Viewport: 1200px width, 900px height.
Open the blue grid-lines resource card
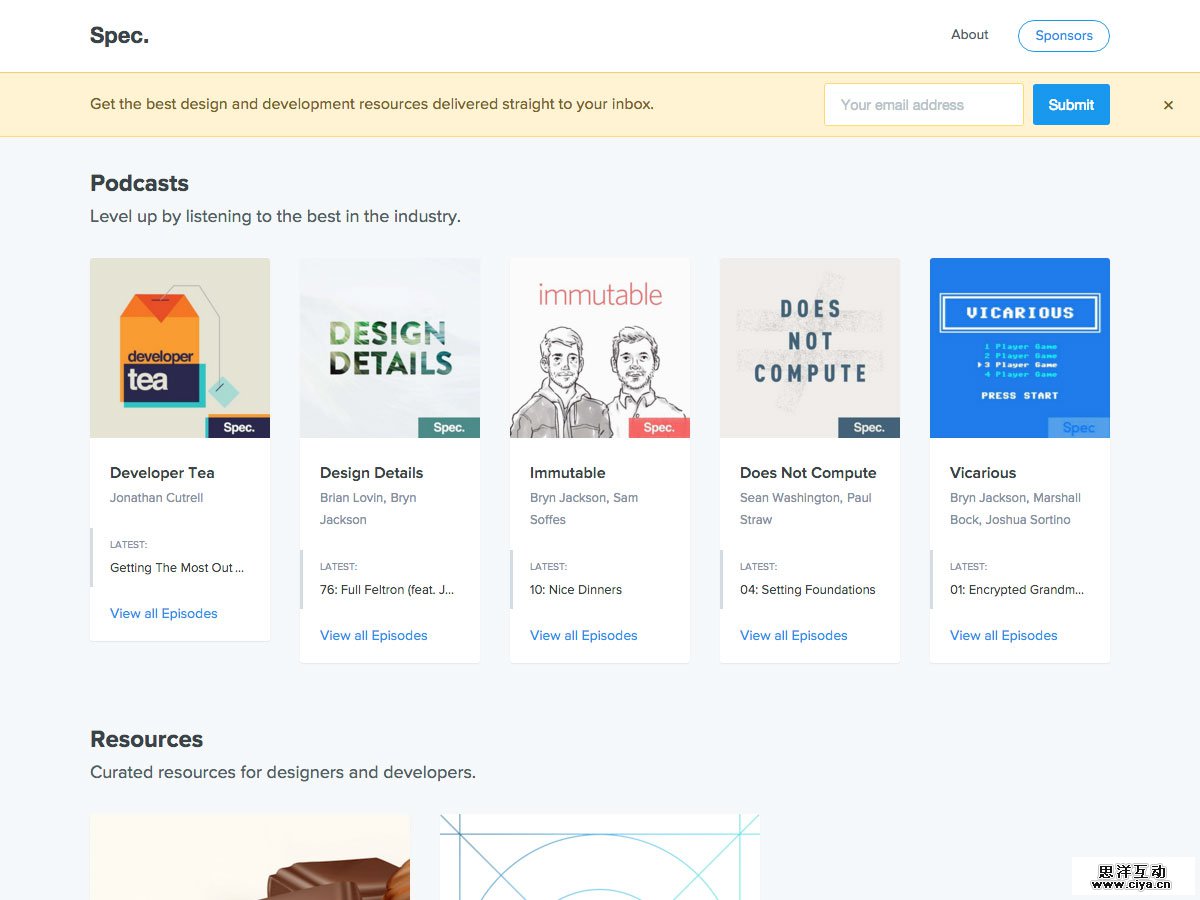pyautogui.click(x=600, y=857)
